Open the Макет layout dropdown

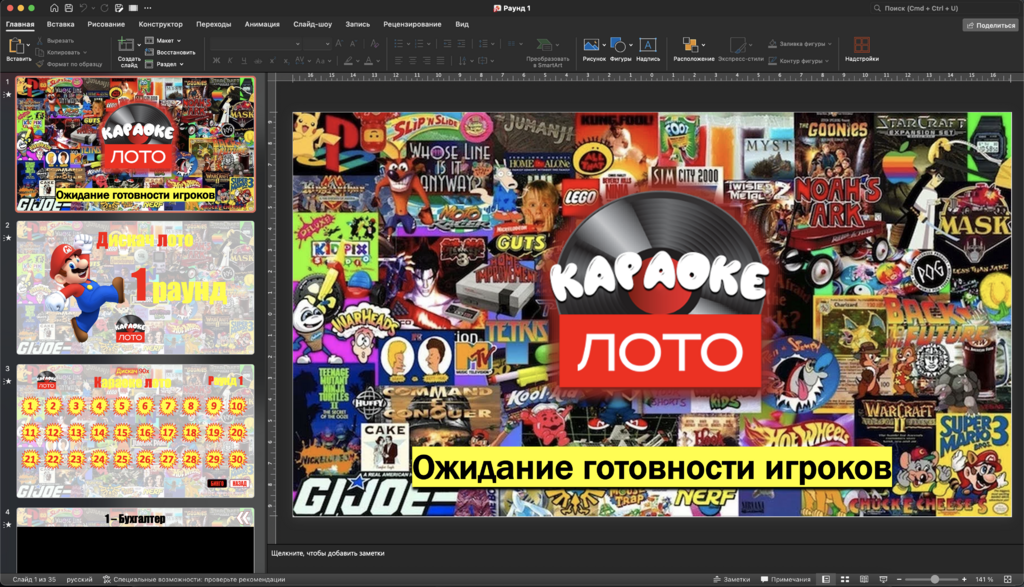(163, 40)
